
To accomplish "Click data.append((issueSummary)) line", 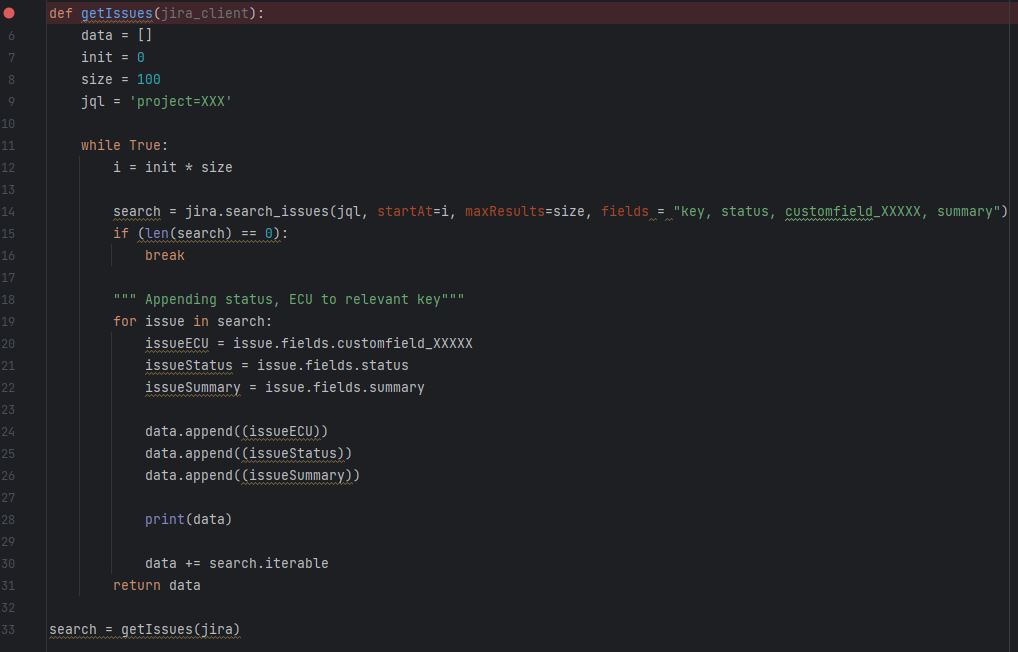I will tap(253, 476).
